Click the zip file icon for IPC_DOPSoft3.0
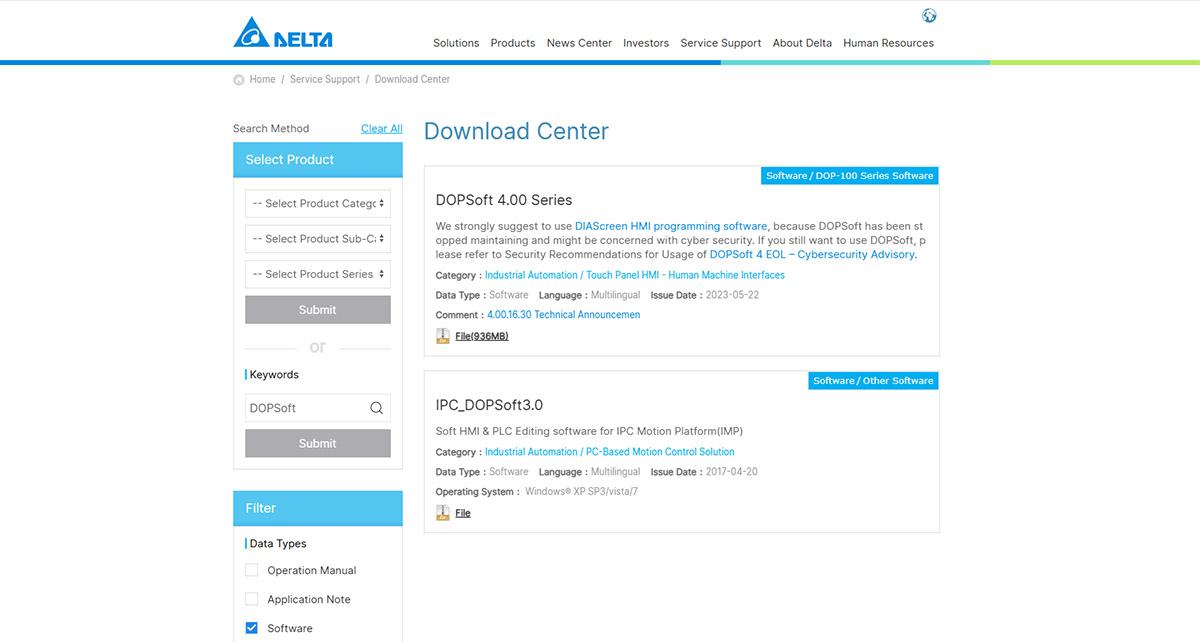1200x642 pixels. pyautogui.click(x=443, y=513)
